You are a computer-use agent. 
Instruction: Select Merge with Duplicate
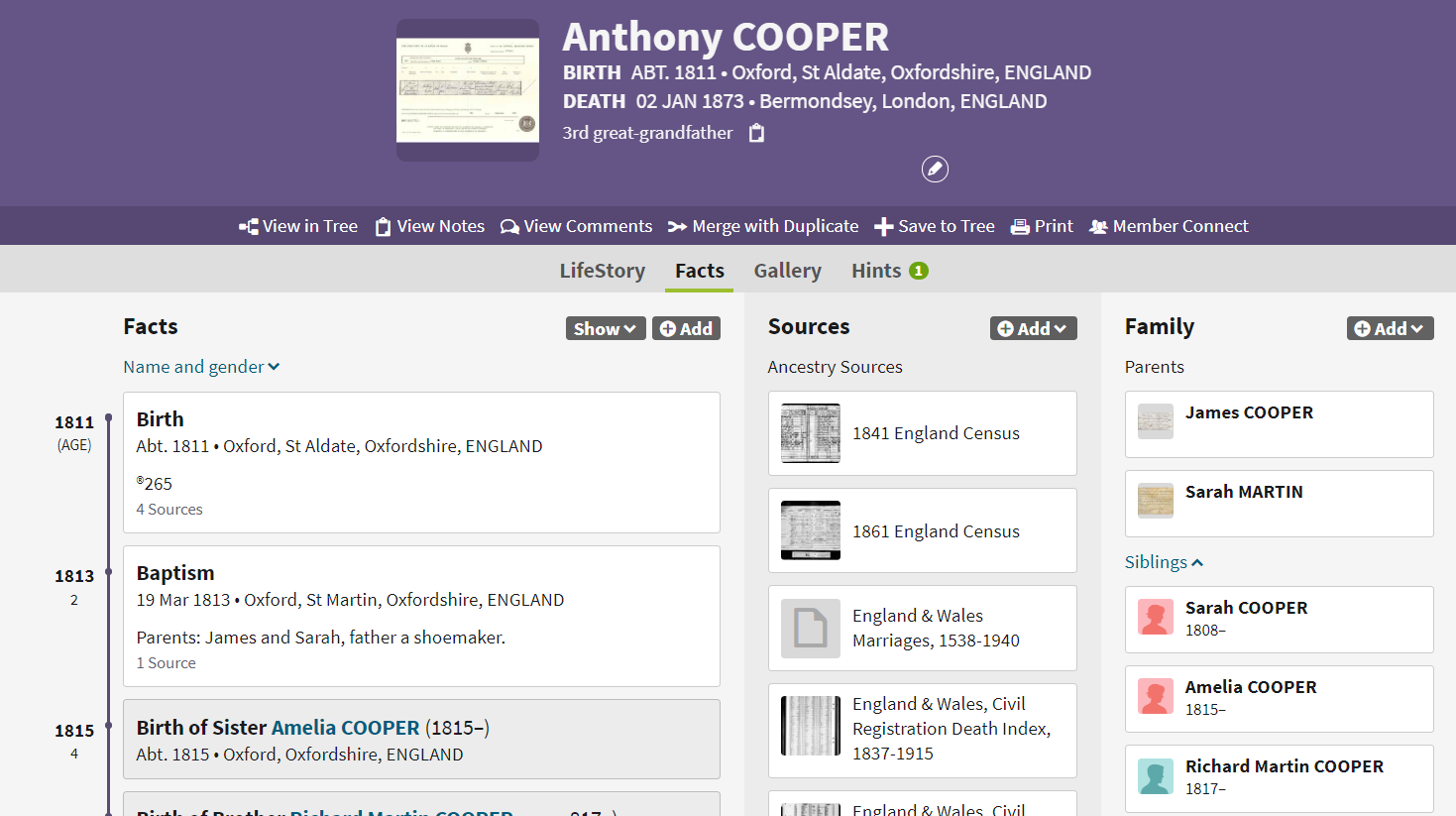[763, 226]
